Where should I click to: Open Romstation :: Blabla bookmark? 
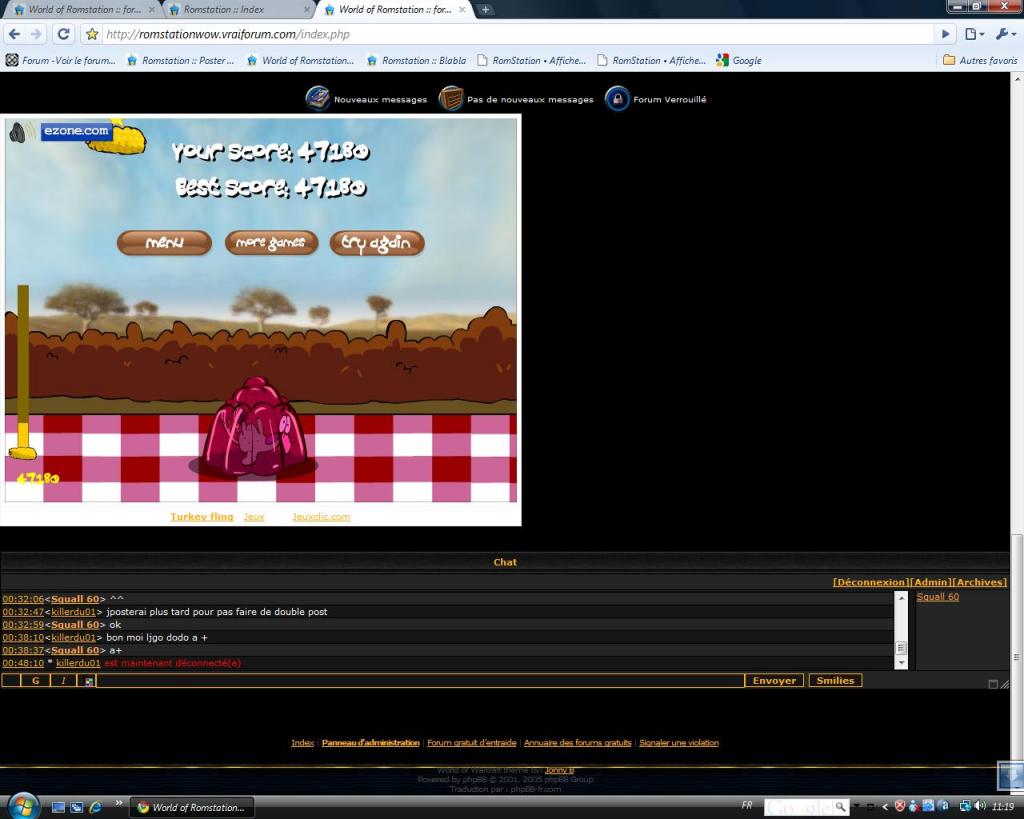[x=417, y=60]
